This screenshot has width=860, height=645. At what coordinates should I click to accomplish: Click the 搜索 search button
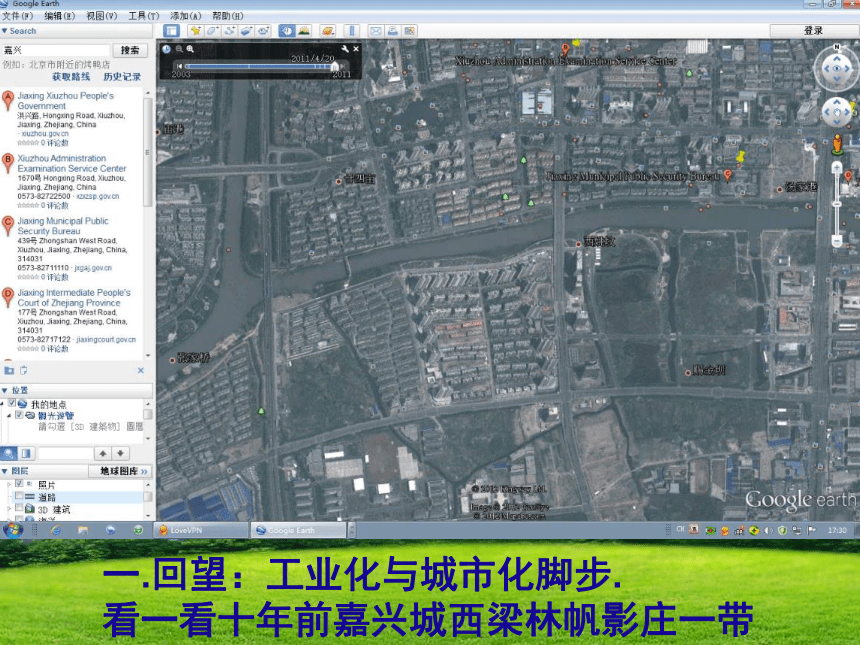pos(130,50)
